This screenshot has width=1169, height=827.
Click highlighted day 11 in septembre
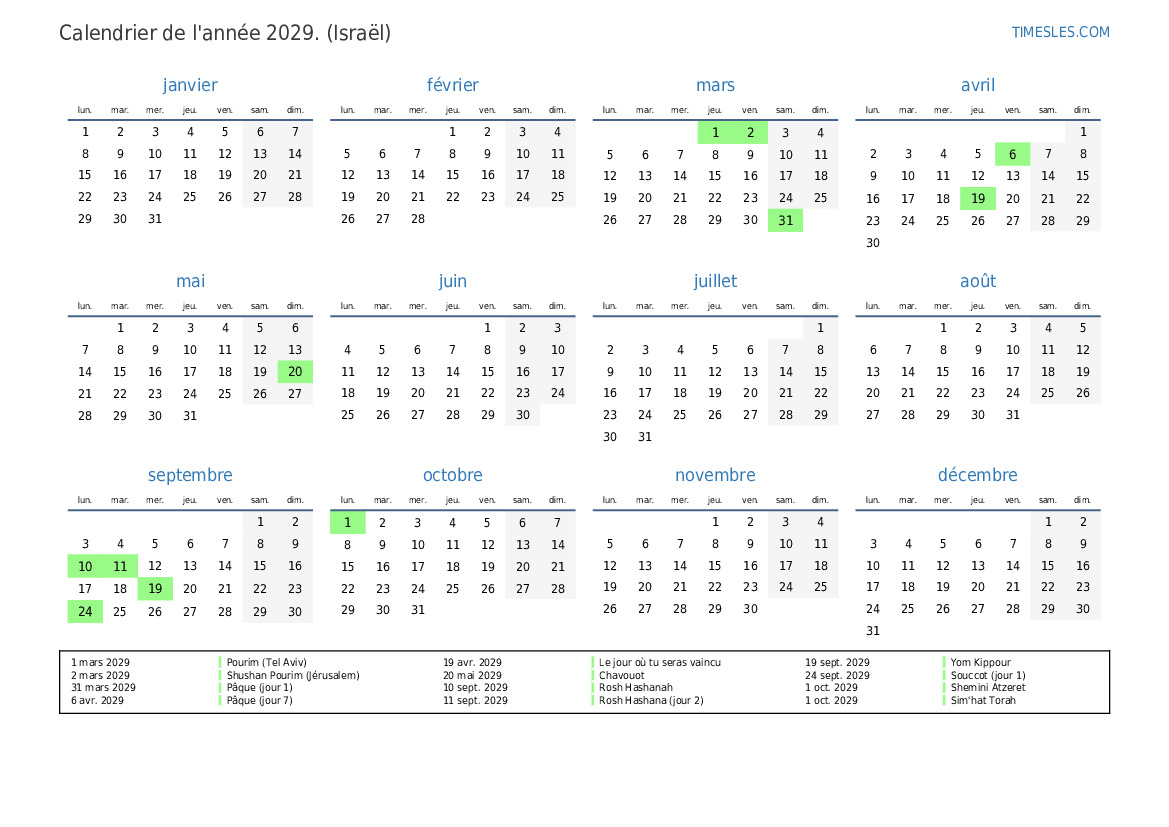120,566
